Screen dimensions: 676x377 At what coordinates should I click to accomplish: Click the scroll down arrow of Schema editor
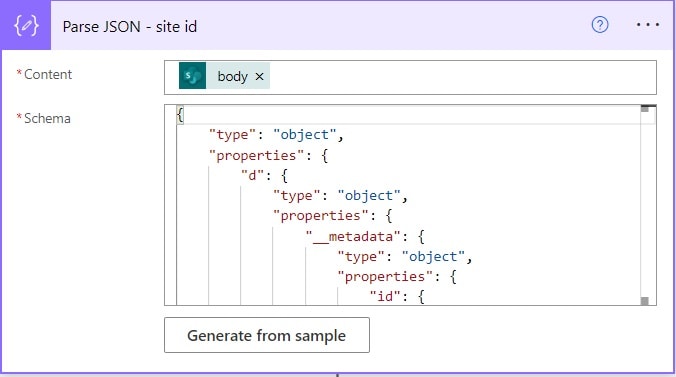tap(645, 301)
